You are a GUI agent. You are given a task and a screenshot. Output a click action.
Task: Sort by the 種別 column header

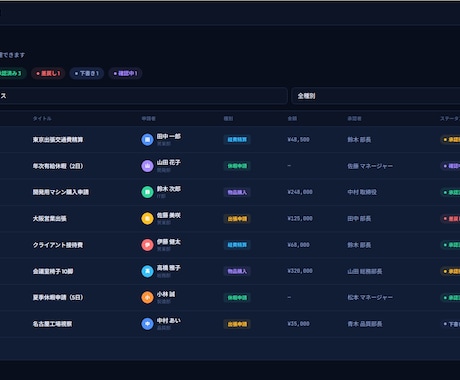[x=228, y=119]
